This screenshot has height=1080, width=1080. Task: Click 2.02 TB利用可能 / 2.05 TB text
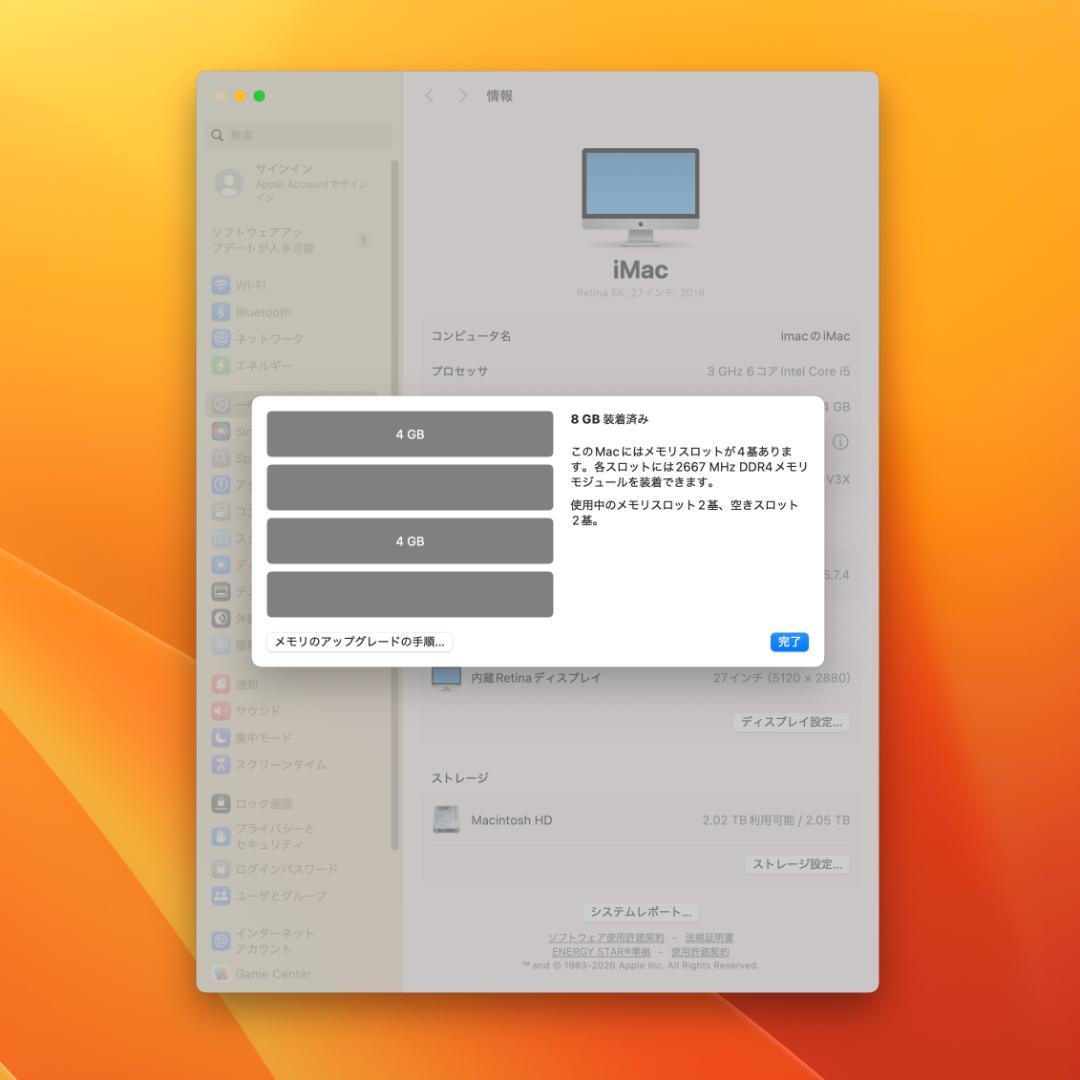tap(776, 820)
